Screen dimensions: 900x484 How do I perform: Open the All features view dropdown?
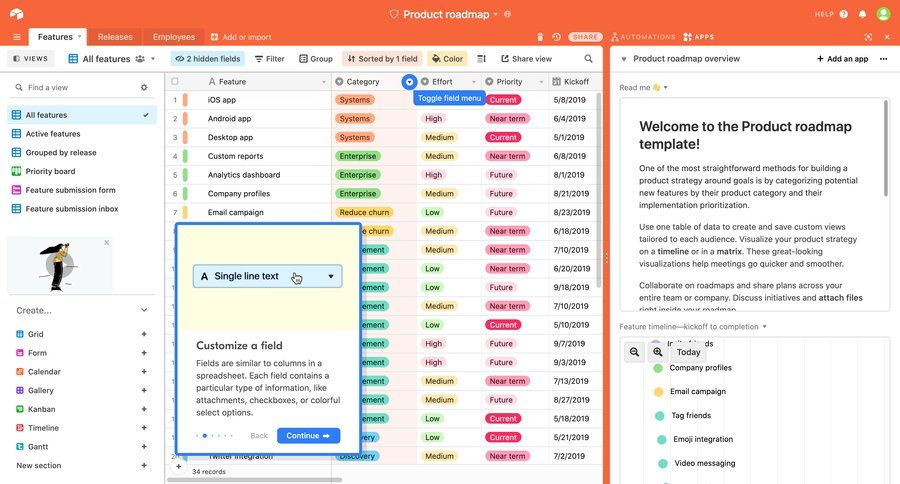(153, 59)
